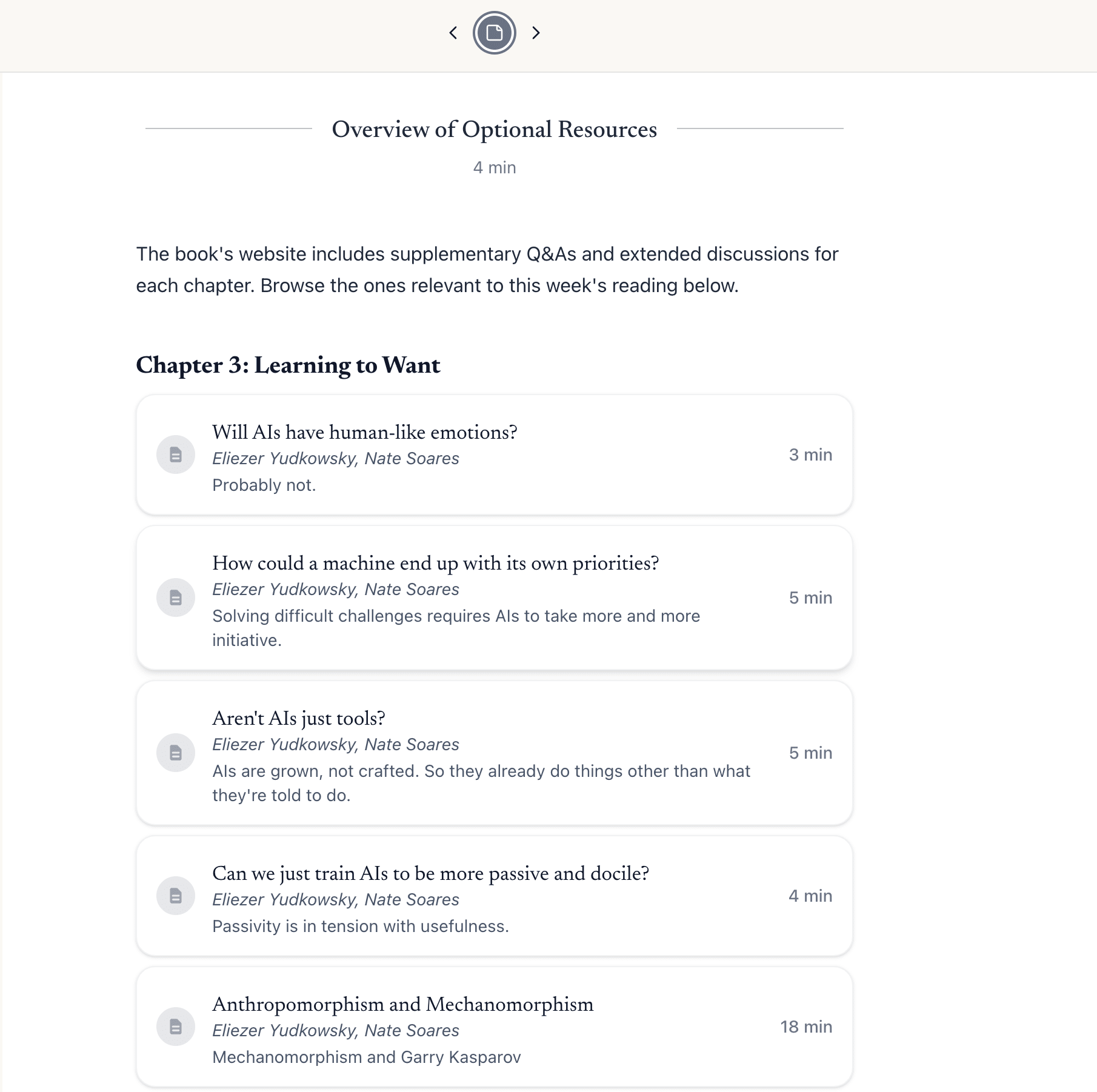Go to the previous page using left chevron
Screen dimensions: 1097x1092
(453, 33)
